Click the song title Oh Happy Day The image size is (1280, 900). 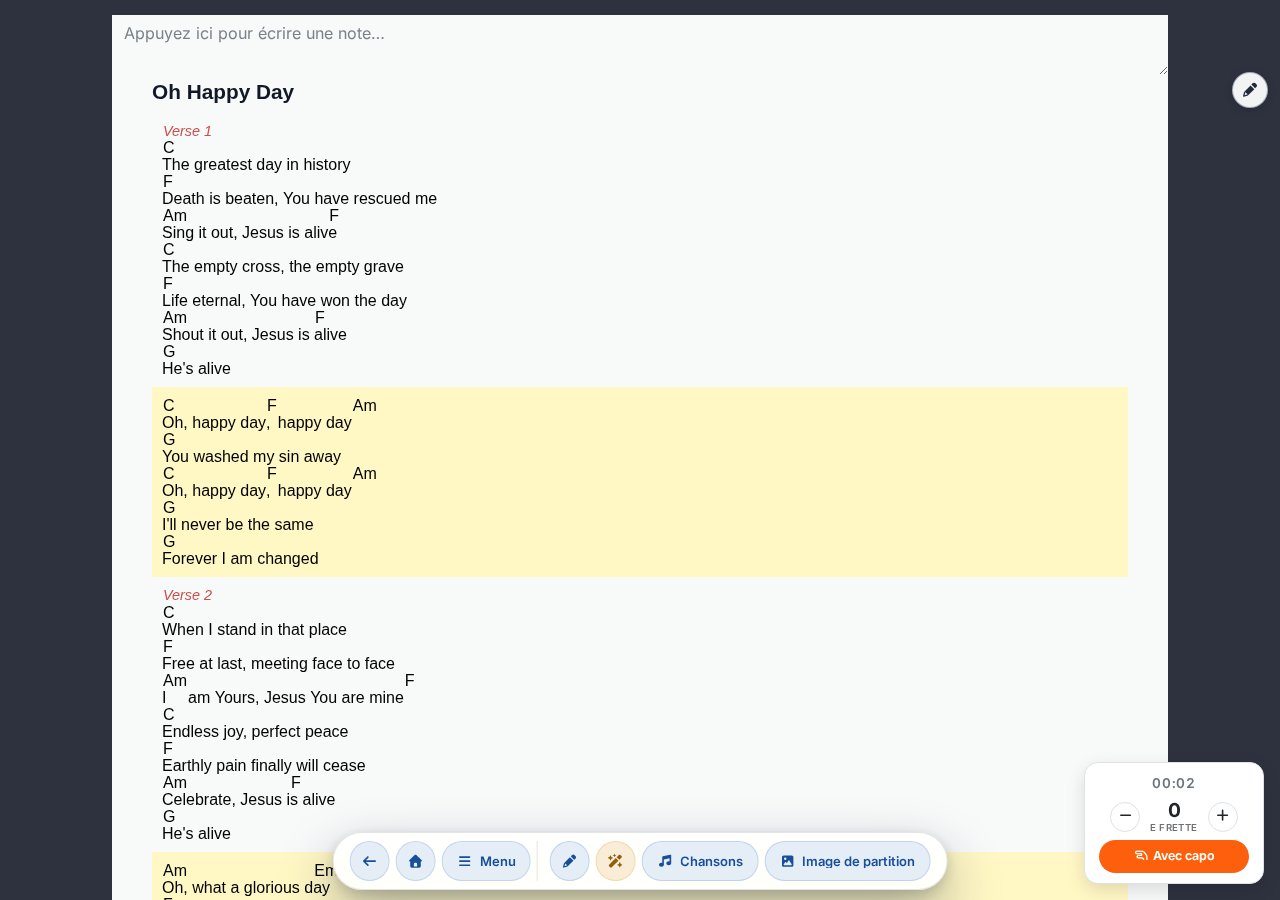pos(223,92)
